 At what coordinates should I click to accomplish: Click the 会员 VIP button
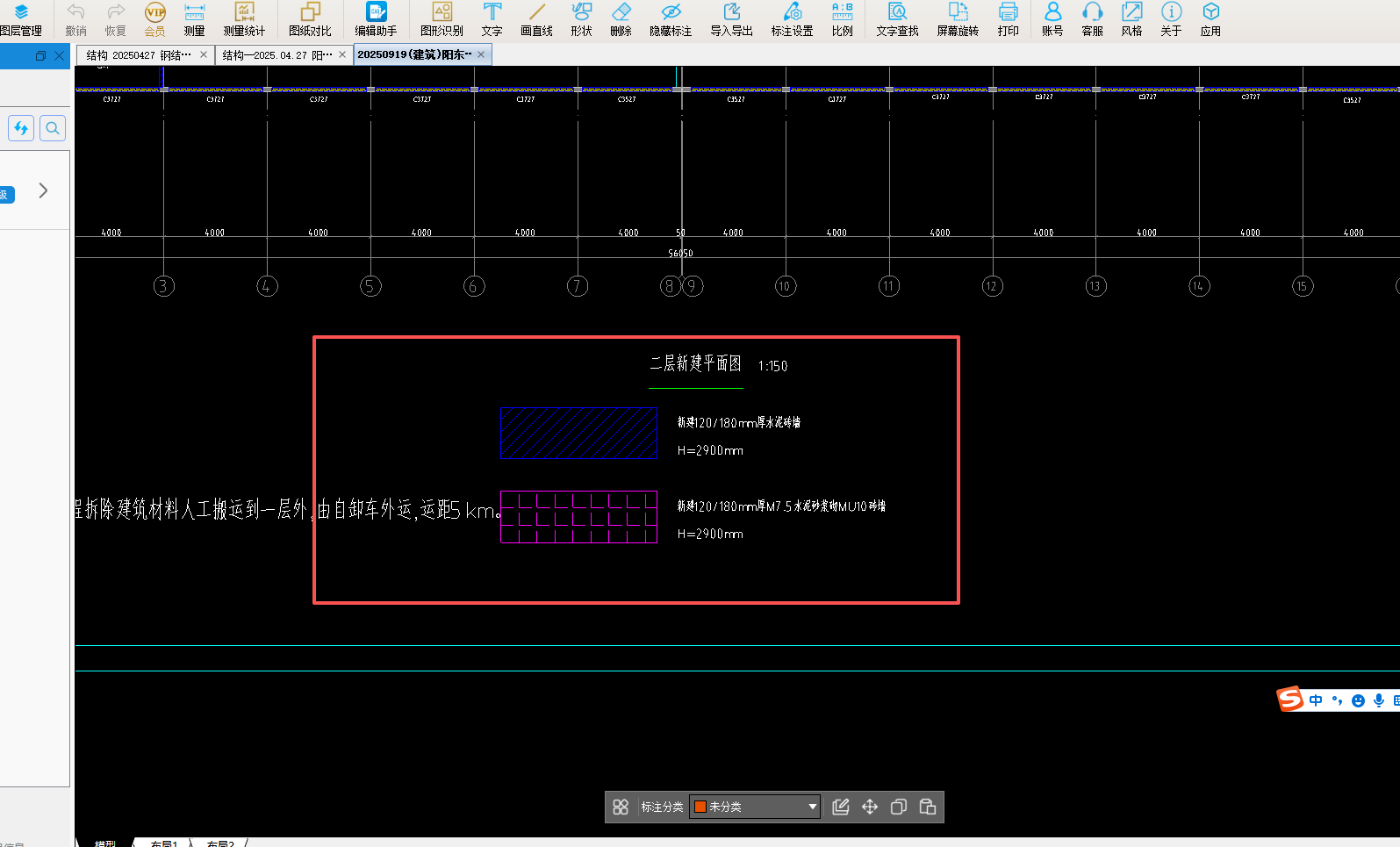click(x=154, y=19)
